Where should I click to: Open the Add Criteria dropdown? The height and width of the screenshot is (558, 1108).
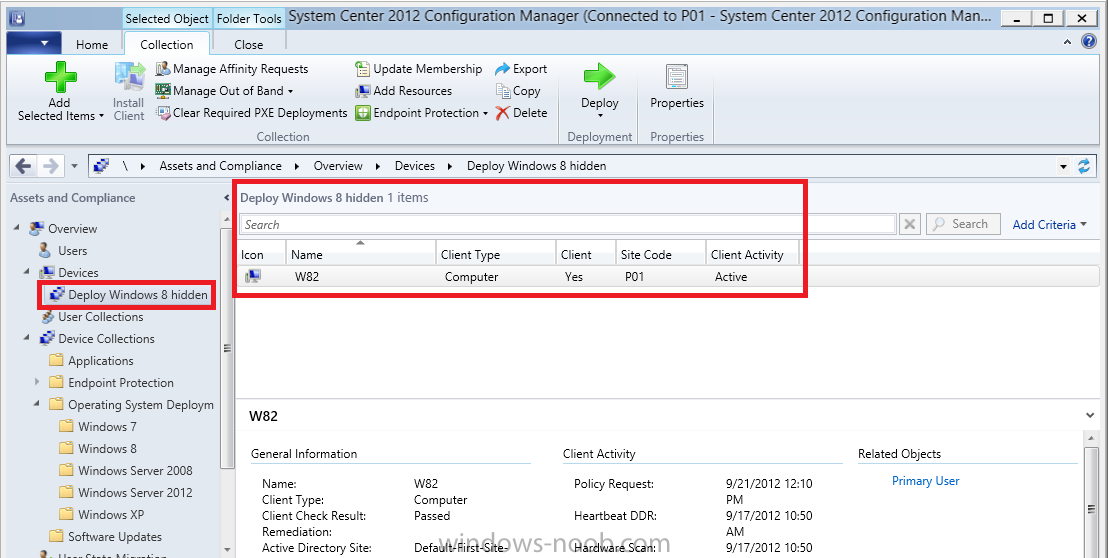(1049, 225)
